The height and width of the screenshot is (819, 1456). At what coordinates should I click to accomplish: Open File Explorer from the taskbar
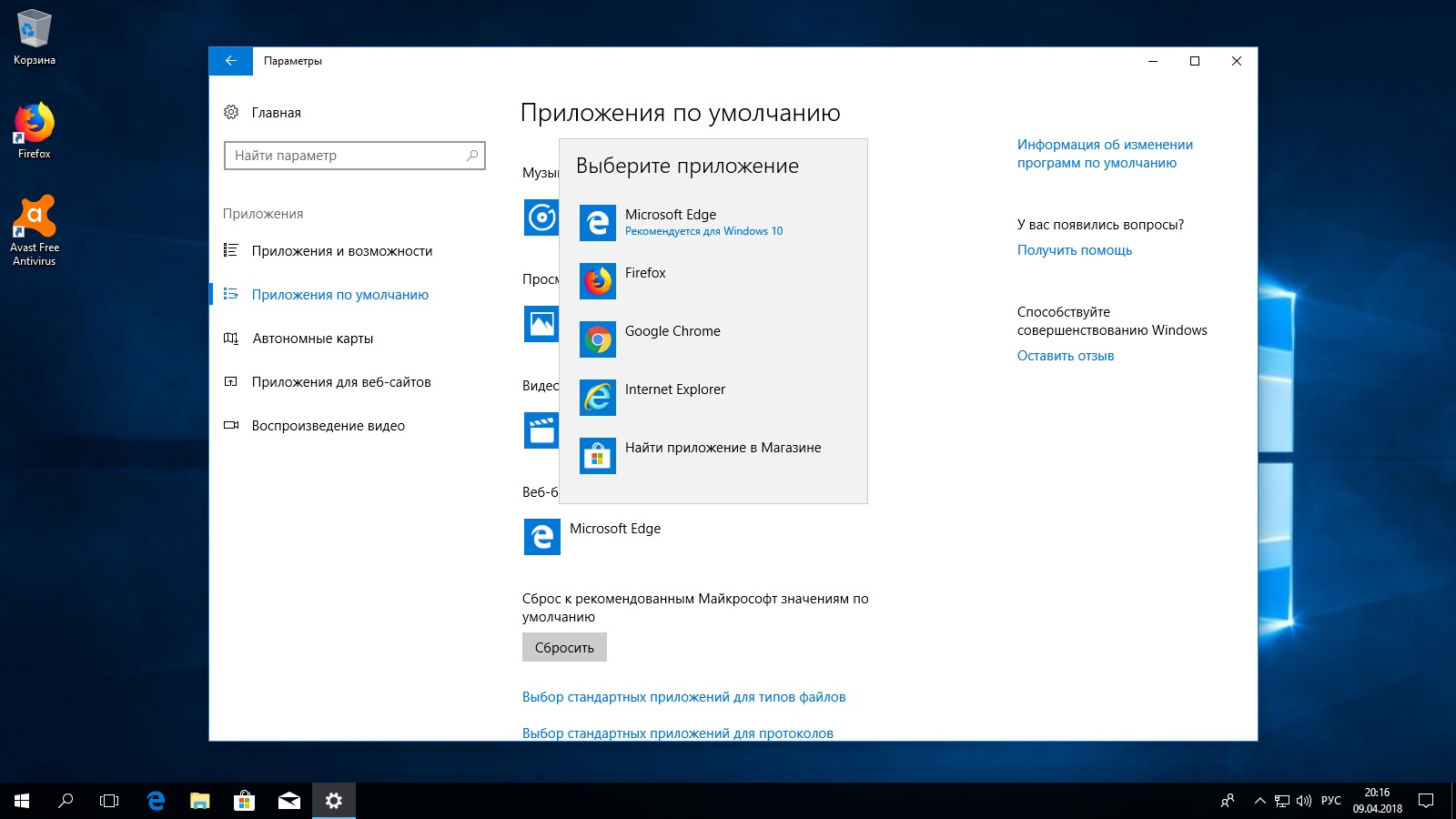tap(199, 801)
